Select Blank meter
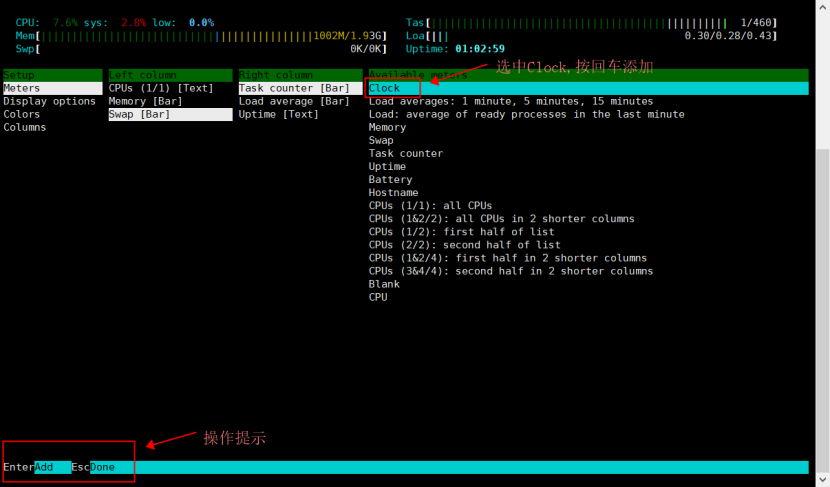This screenshot has width=830, height=487. [x=384, y=284]
